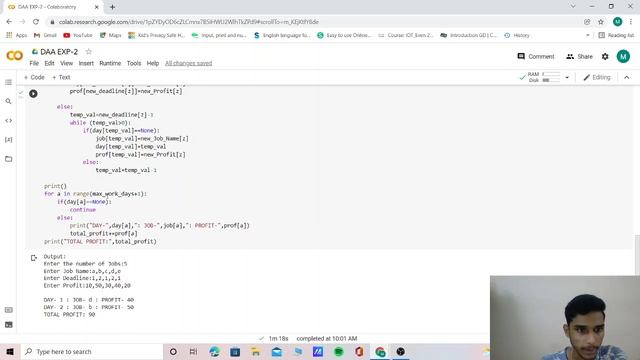The height and width of the screenshot is (360, 640).
Task: Rename the DAA EXP-2 notebook title
Action: [59, 52]
